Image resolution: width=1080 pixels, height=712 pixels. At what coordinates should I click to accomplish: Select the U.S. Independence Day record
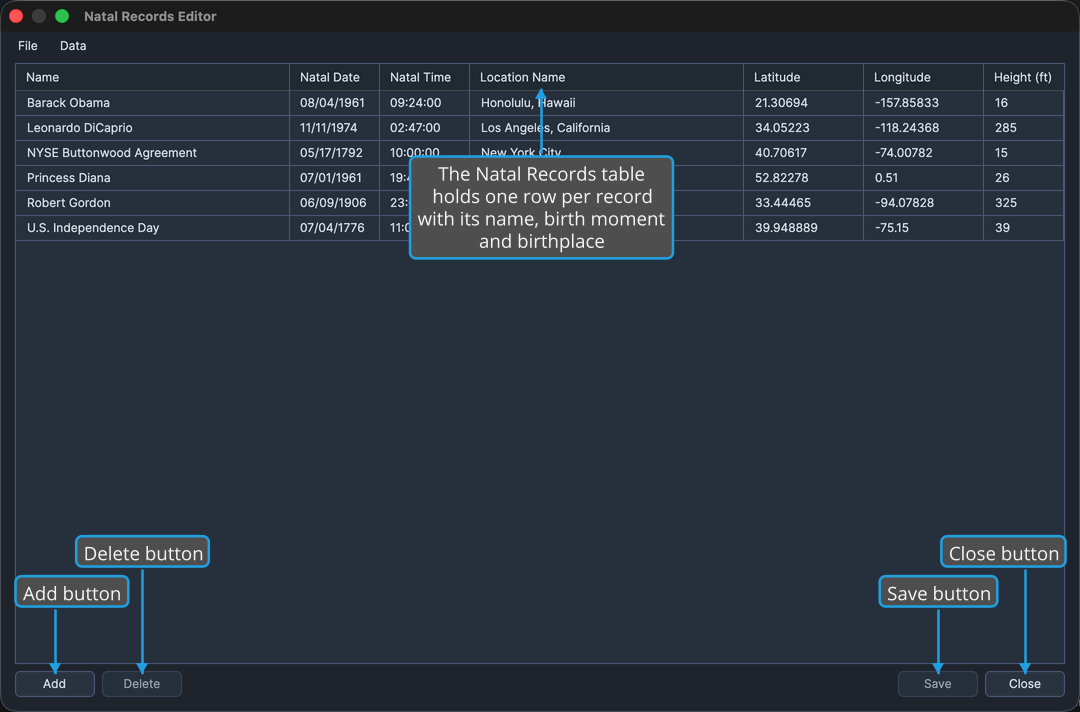(x=540, y=228)
